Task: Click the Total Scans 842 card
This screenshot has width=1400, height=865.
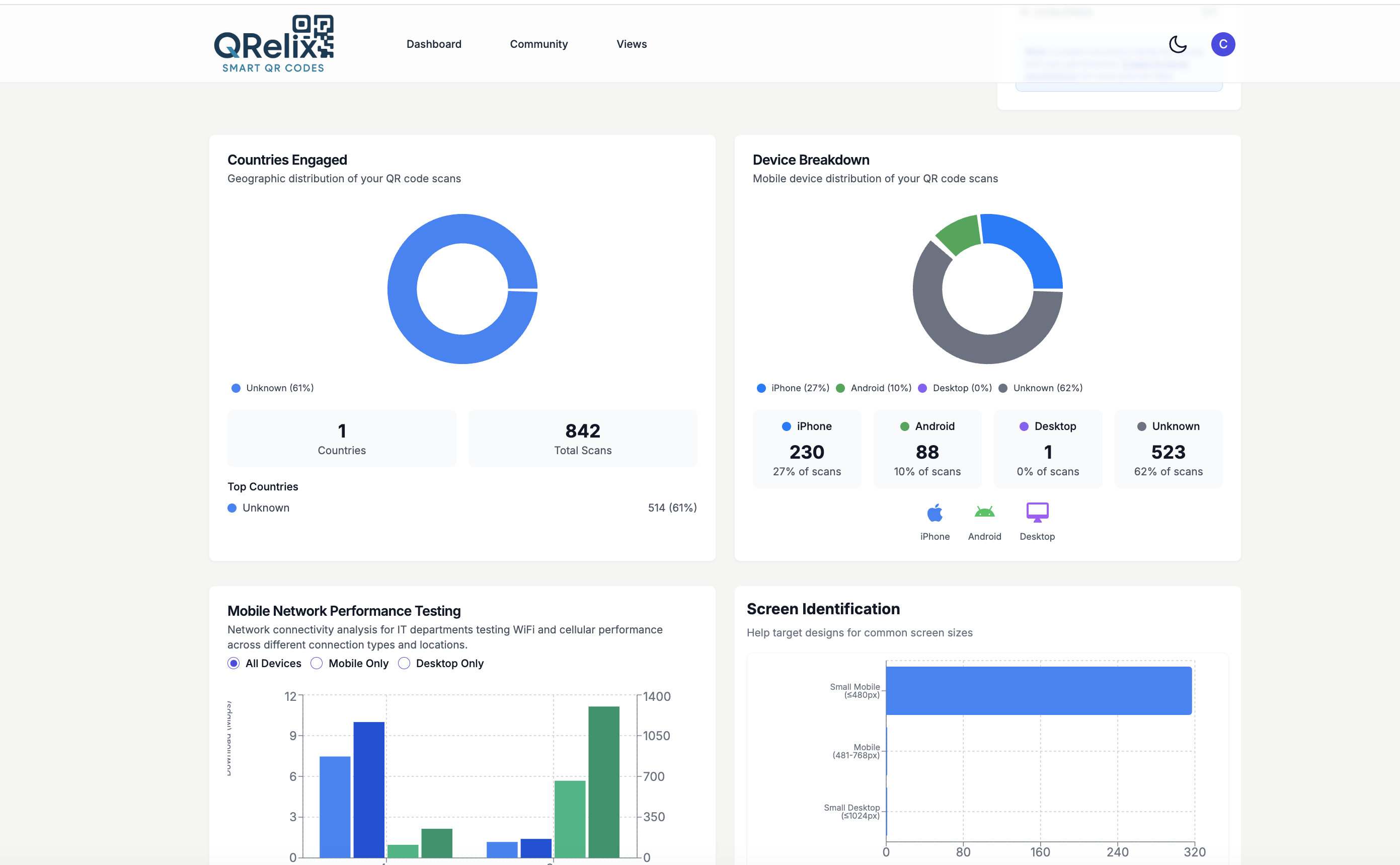Action: pos(583,439)
